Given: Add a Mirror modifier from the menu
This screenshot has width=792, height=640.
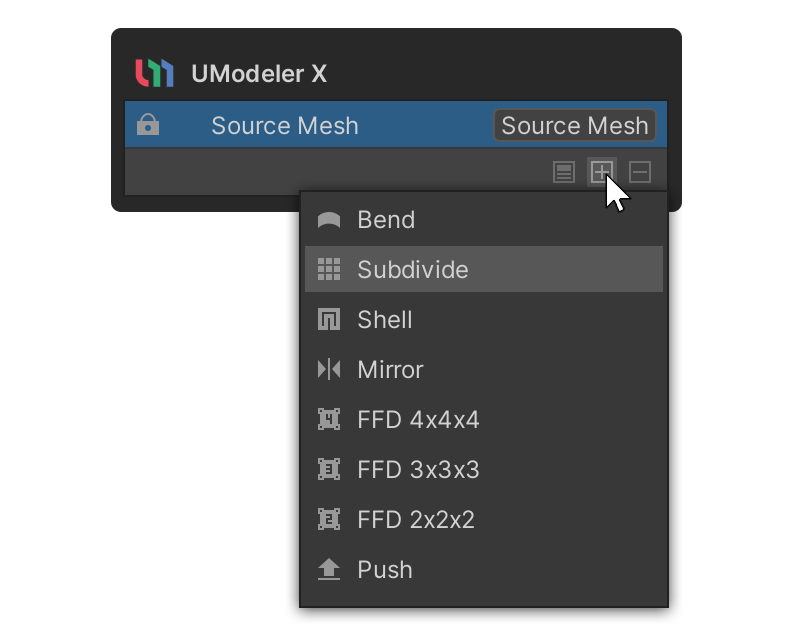Looking at the screenshot, I should [x=390, y=370].
